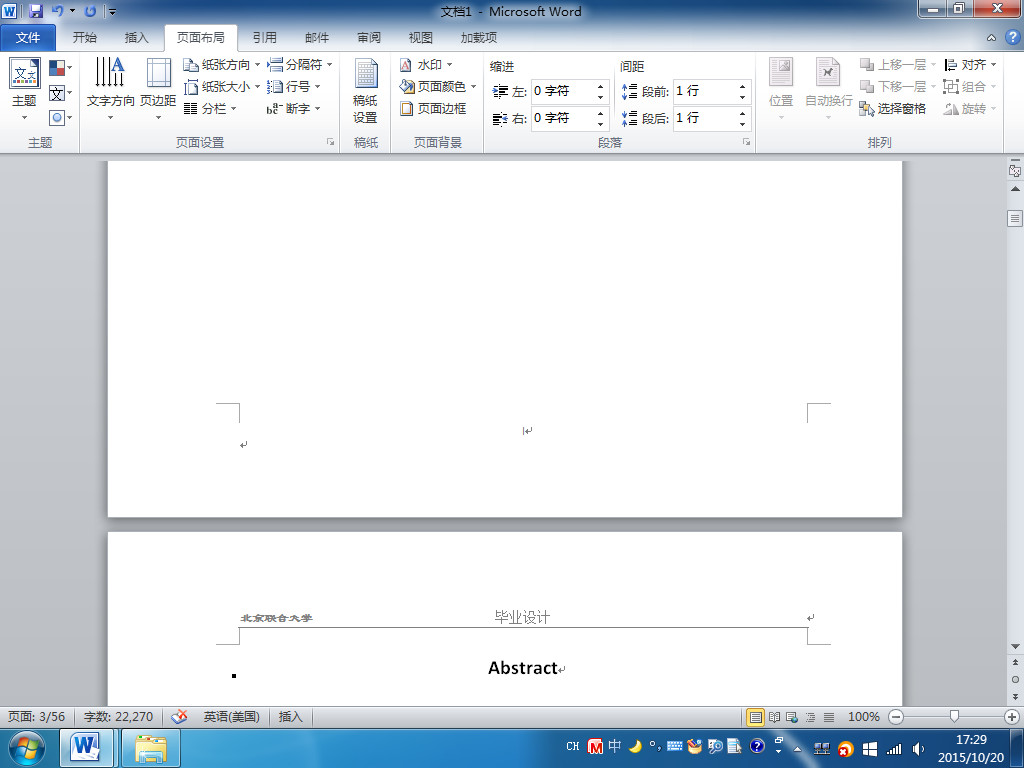Viewport: 1024px width, 768px height.
Task: Click the Undo arrow icon
Action: 57,10
